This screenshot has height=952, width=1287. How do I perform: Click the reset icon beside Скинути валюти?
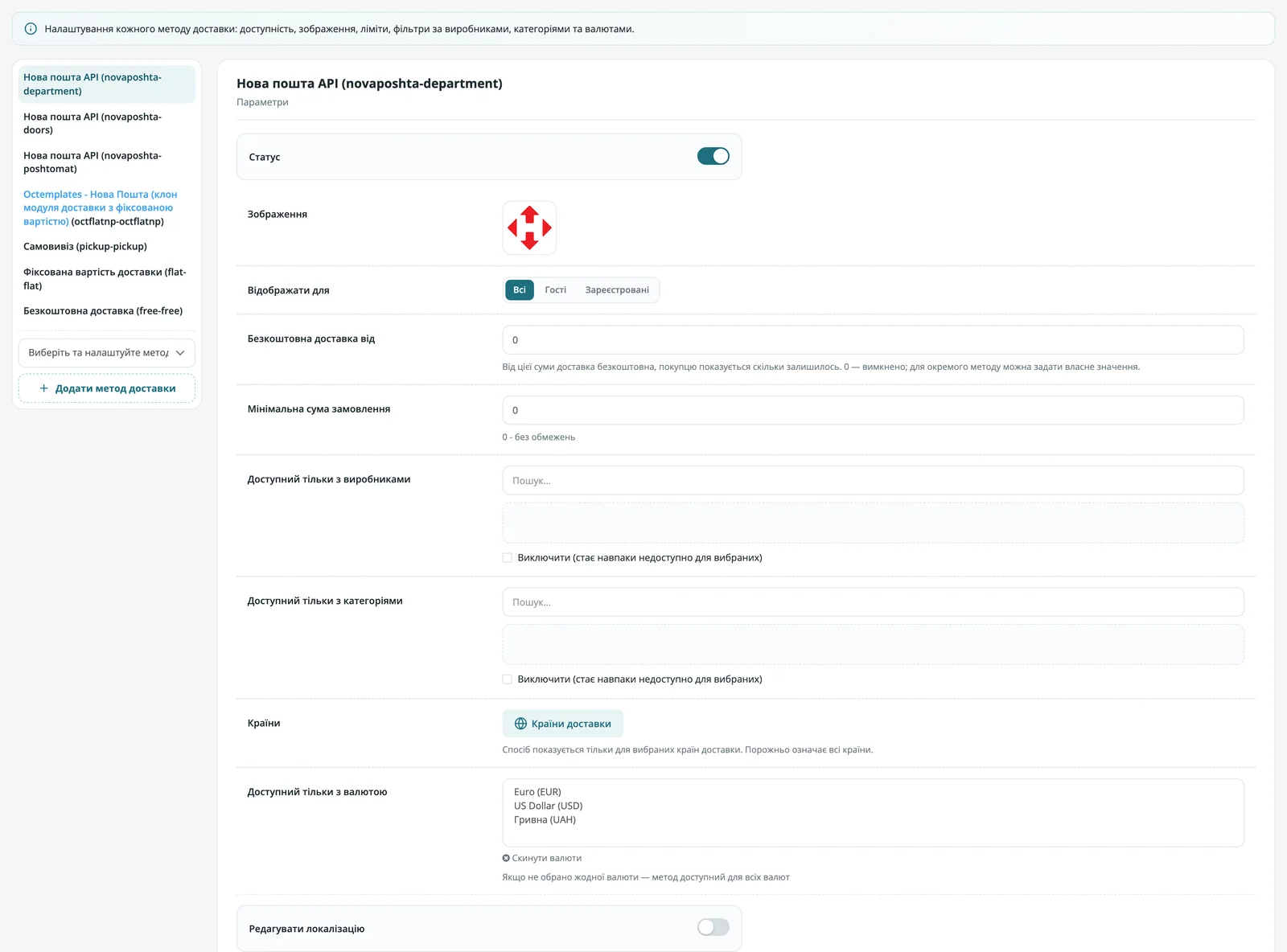tap(506, 858)
